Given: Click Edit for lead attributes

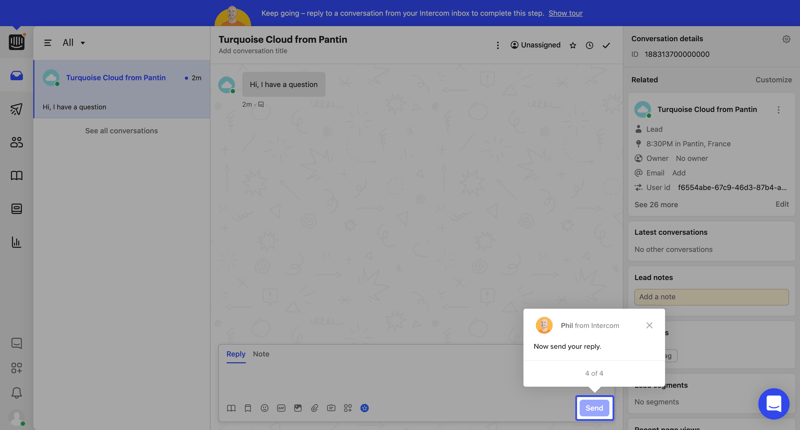Looking at the screenshot, I should pyautogui.click(x=782, y=204).
